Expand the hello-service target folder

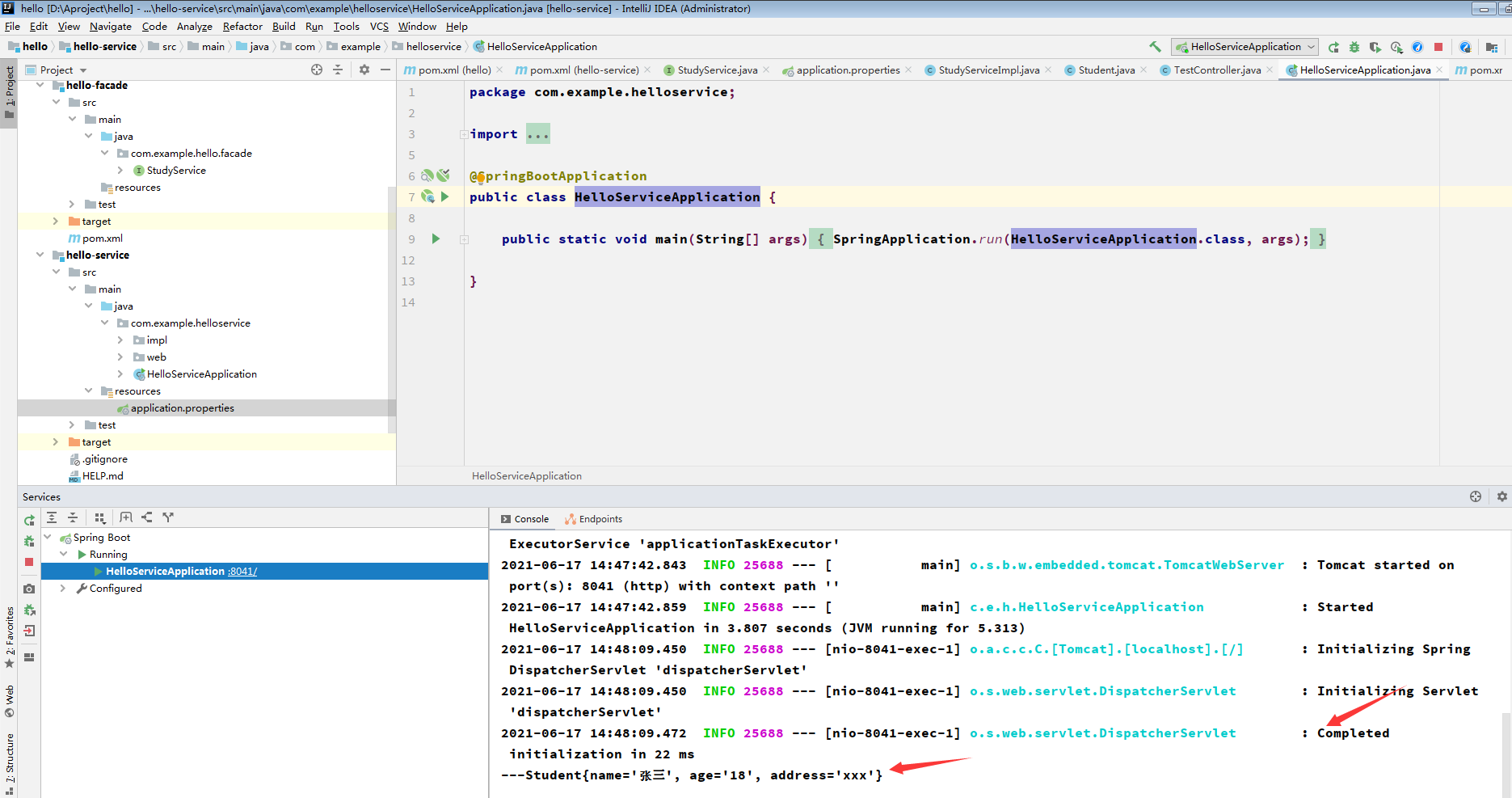(56, 441)
